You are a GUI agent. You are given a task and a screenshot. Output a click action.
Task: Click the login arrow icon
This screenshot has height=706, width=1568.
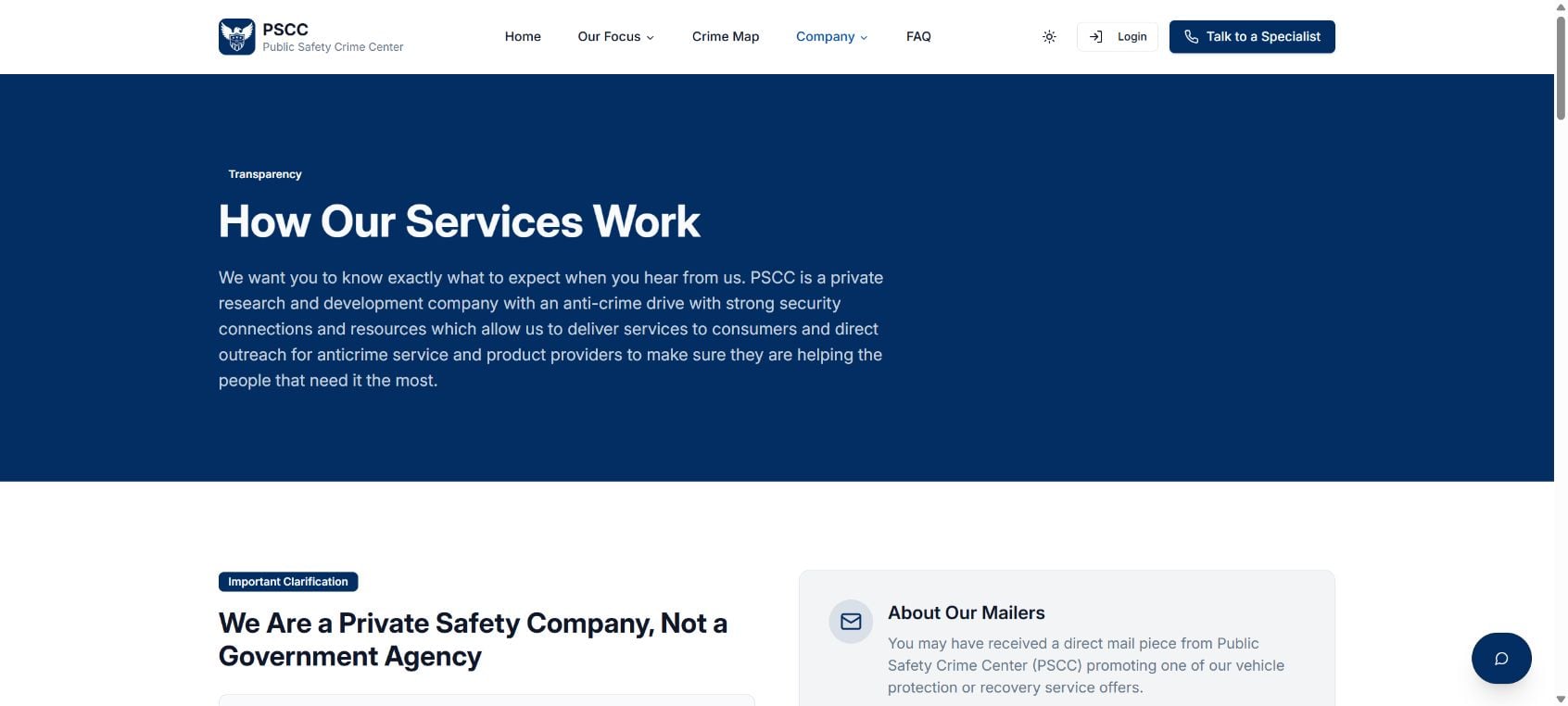(x=1095, y=37)
